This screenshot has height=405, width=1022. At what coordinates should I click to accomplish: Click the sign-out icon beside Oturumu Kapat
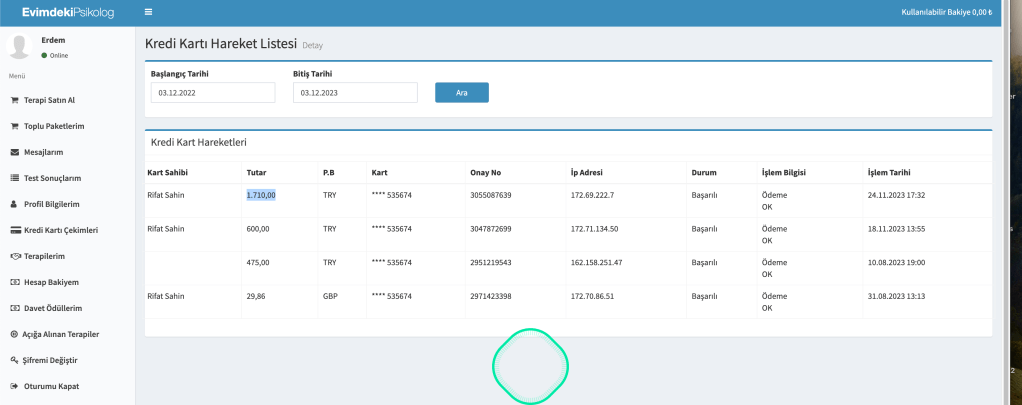coord(14,386)
